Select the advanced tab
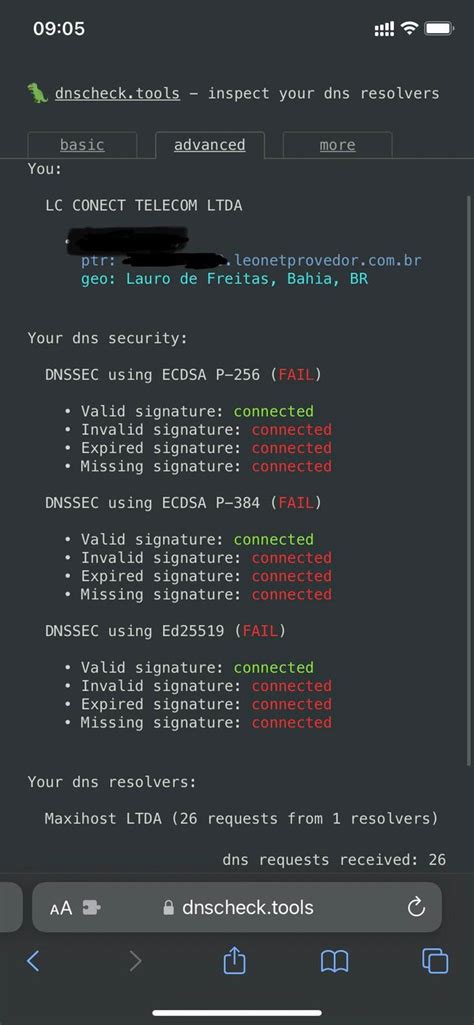 tap(210, 145)
